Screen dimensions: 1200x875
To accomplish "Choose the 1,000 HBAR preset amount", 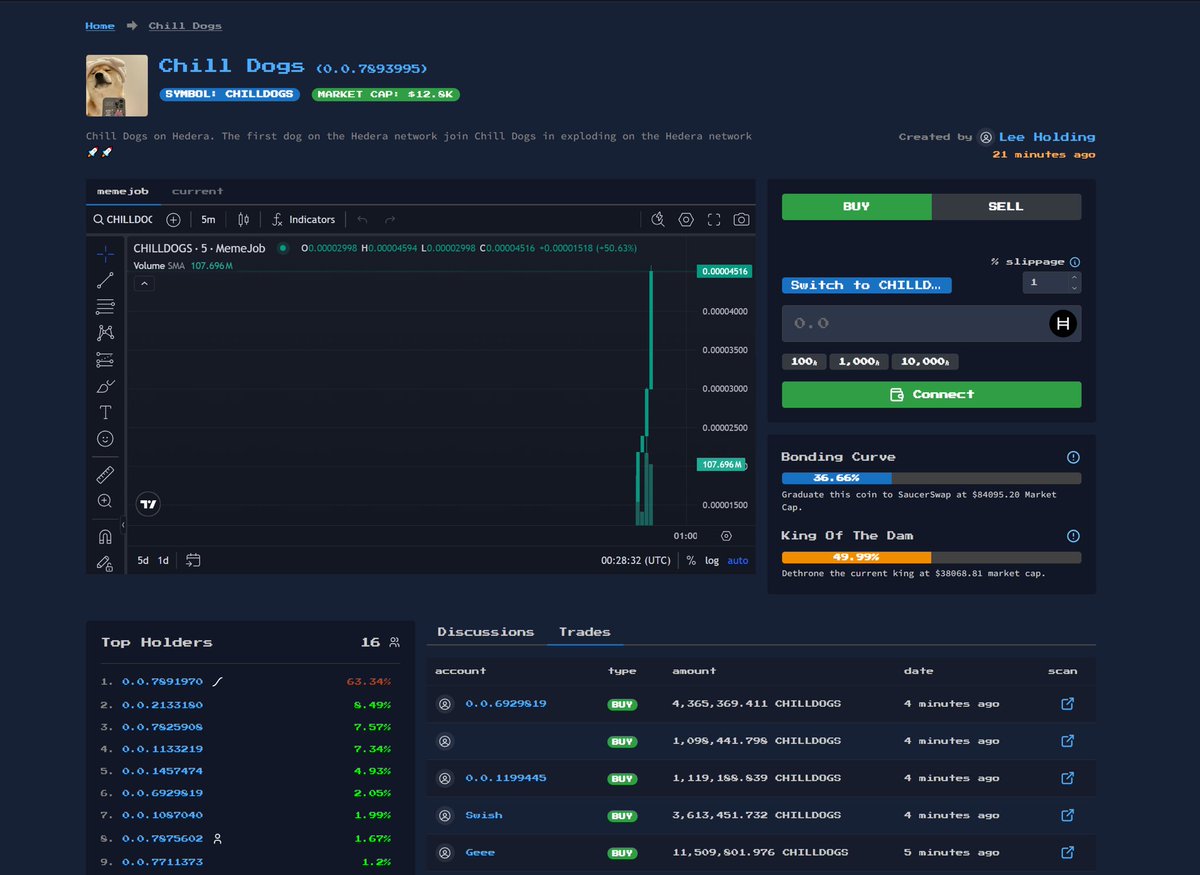I will click(859, 362).
